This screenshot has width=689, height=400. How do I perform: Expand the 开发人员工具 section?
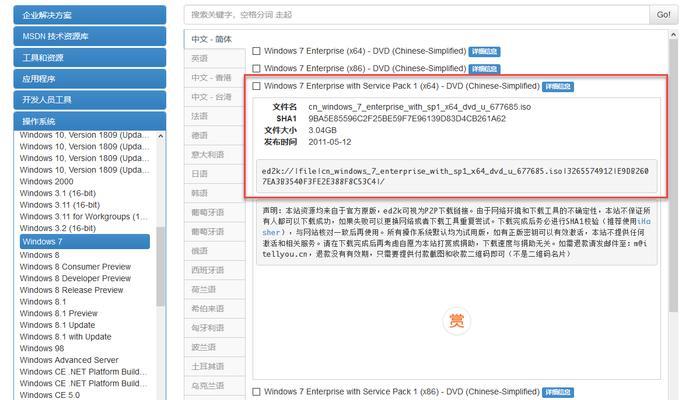coord(90,100)
